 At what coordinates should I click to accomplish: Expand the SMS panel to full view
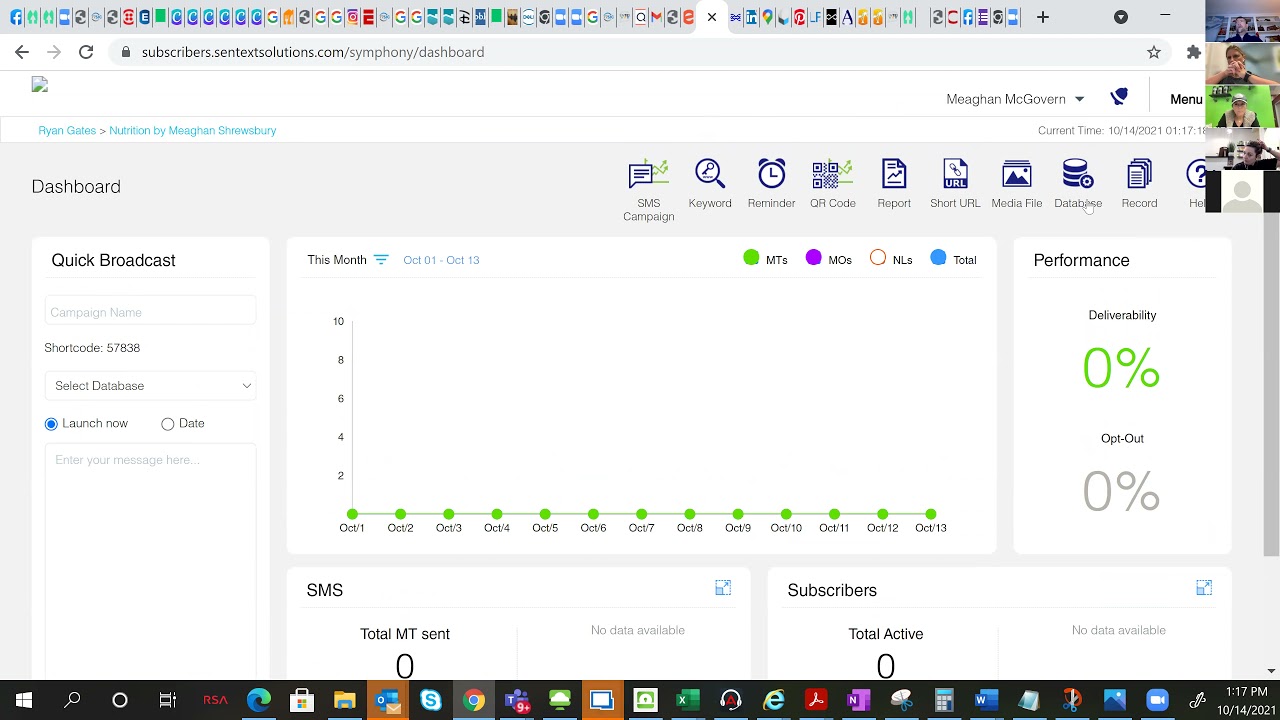click(x=723, y=588)
